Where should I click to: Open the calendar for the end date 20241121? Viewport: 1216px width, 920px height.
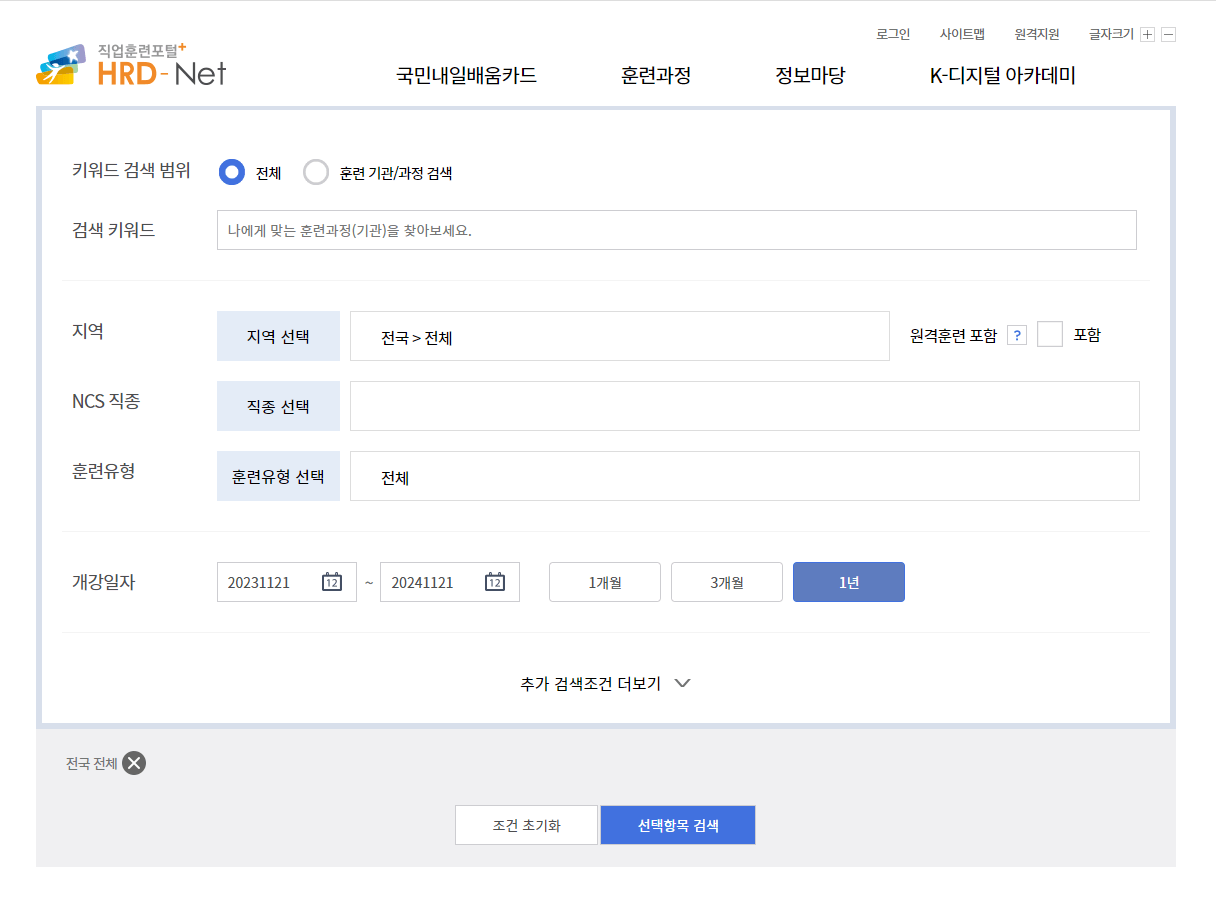(494, 581)
